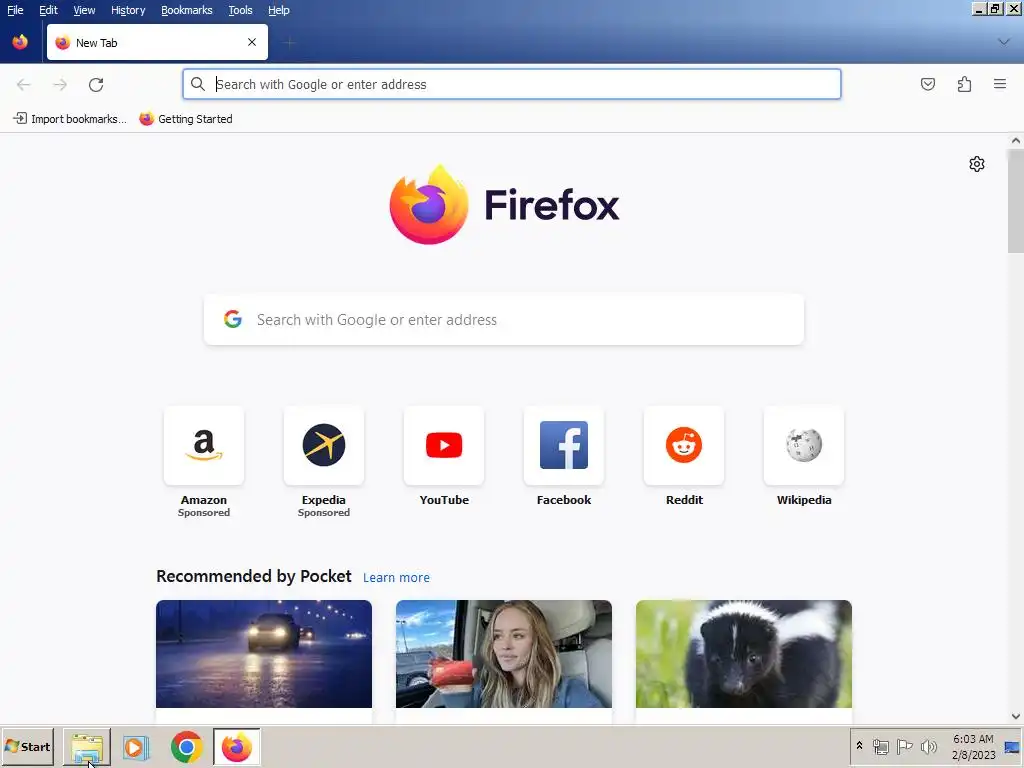Click the Firefox logo on page

click(504, 205)
